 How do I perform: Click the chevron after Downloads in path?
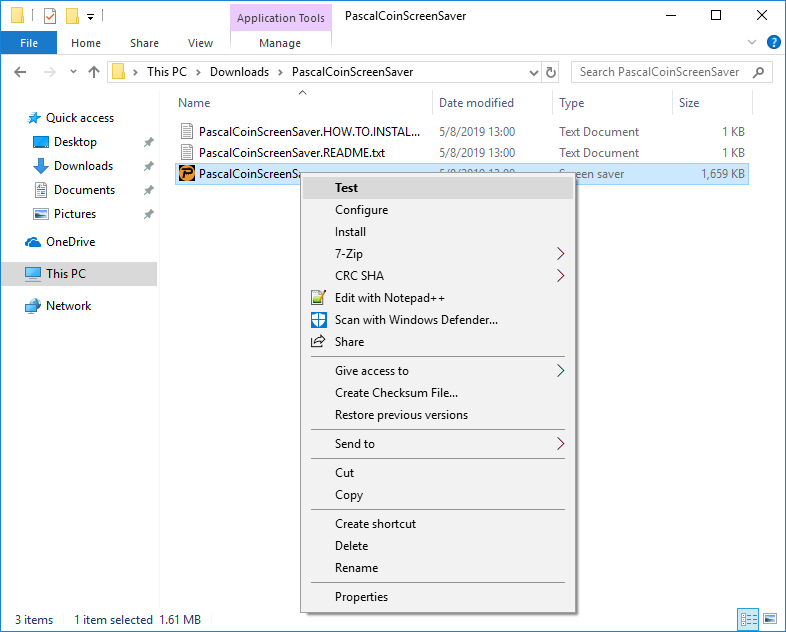(x=280, y=72)
